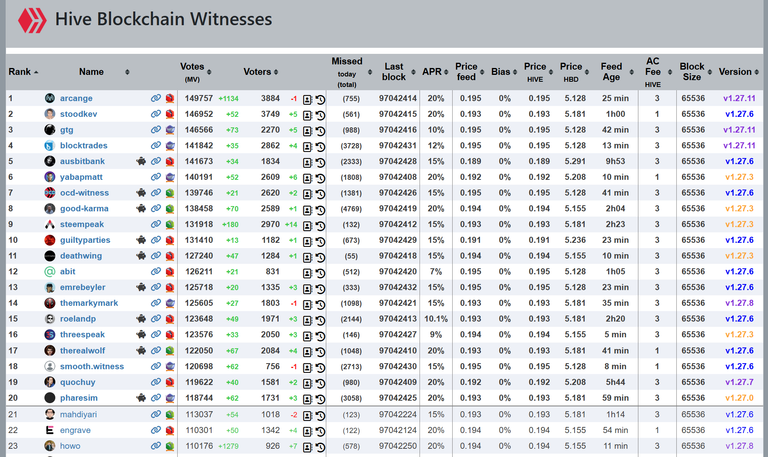This screenshot has width=768, height=457.
Task: Sort table by Bias column header
Action: (504, 72)
